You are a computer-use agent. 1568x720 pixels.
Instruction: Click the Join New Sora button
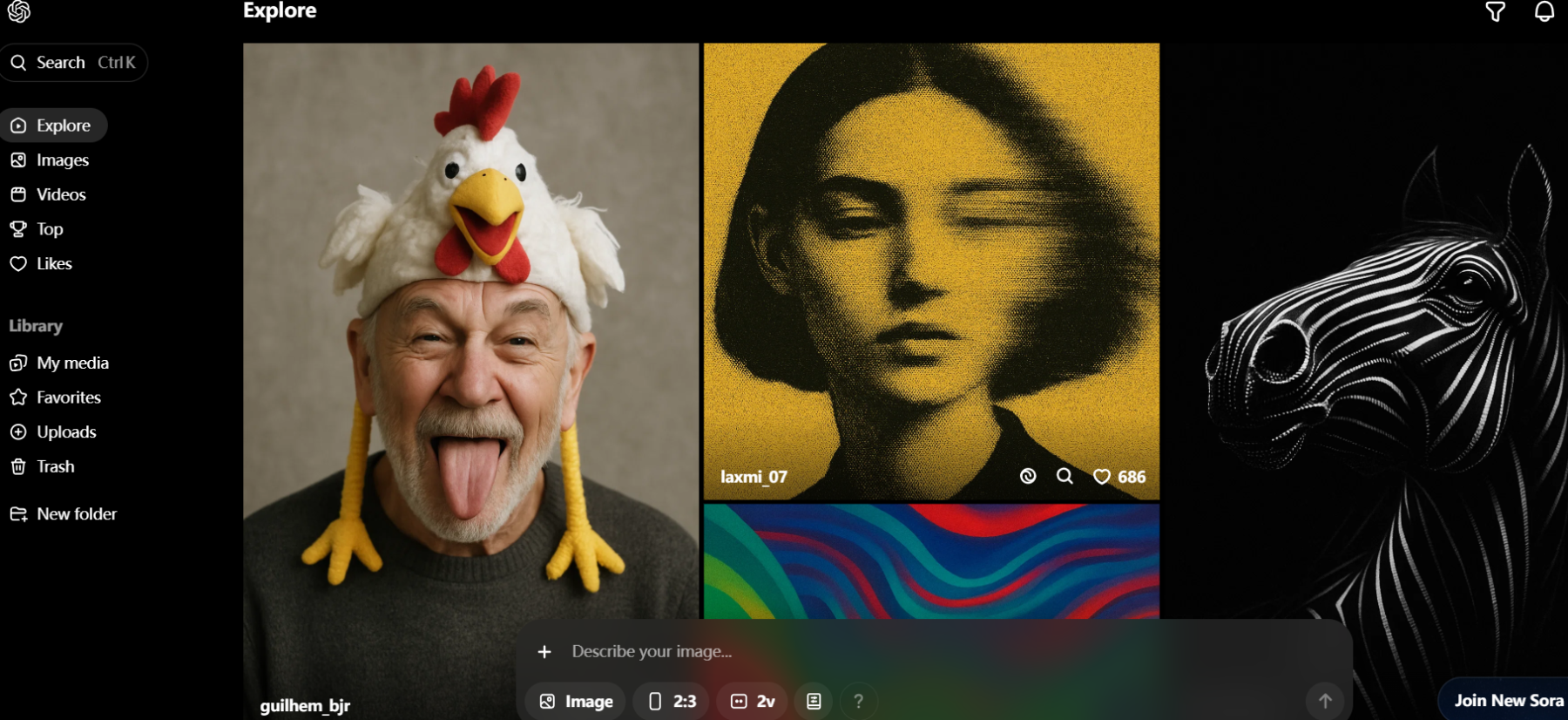click(1507, 700)
